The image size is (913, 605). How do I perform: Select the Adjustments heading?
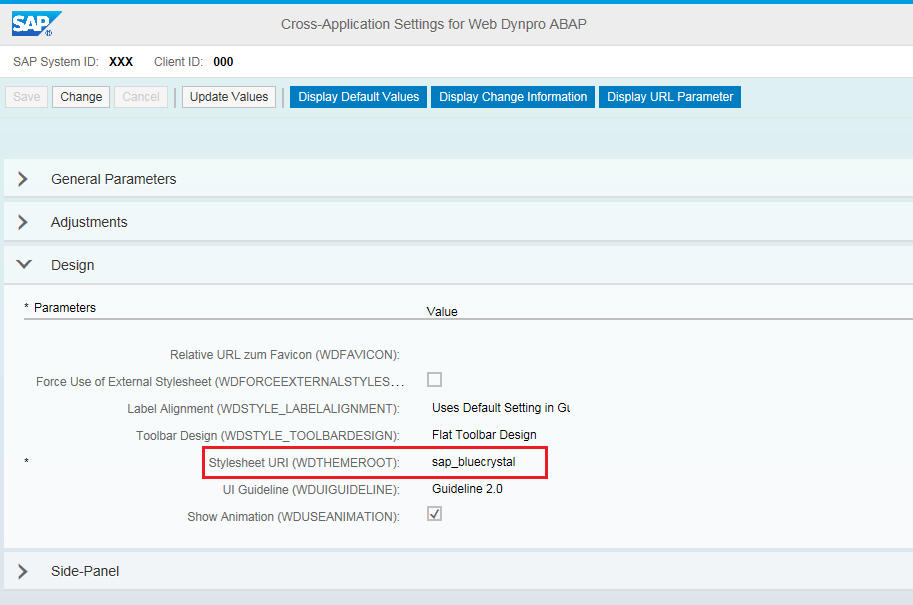89,222
